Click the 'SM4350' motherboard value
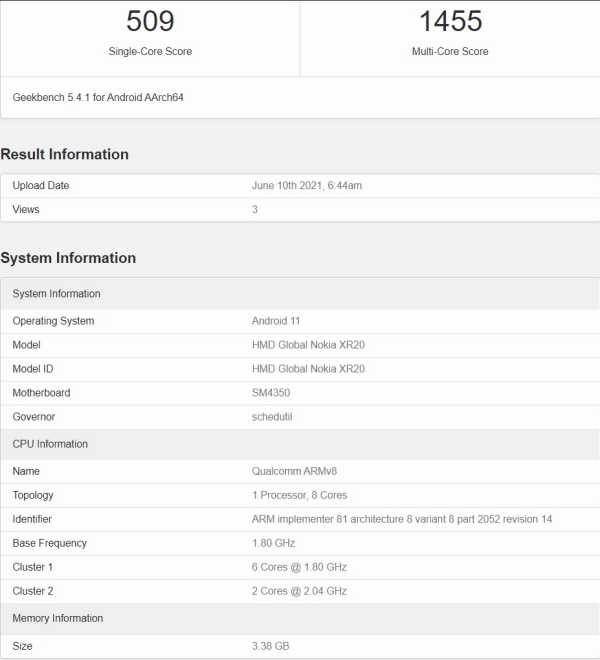The height and width of the screenshot is (660, 600). [271, 393]
